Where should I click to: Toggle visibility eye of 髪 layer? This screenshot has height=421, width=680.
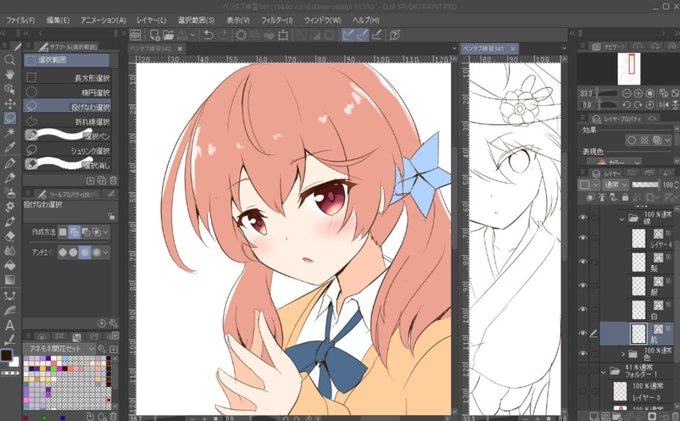(x=583, y=261)
